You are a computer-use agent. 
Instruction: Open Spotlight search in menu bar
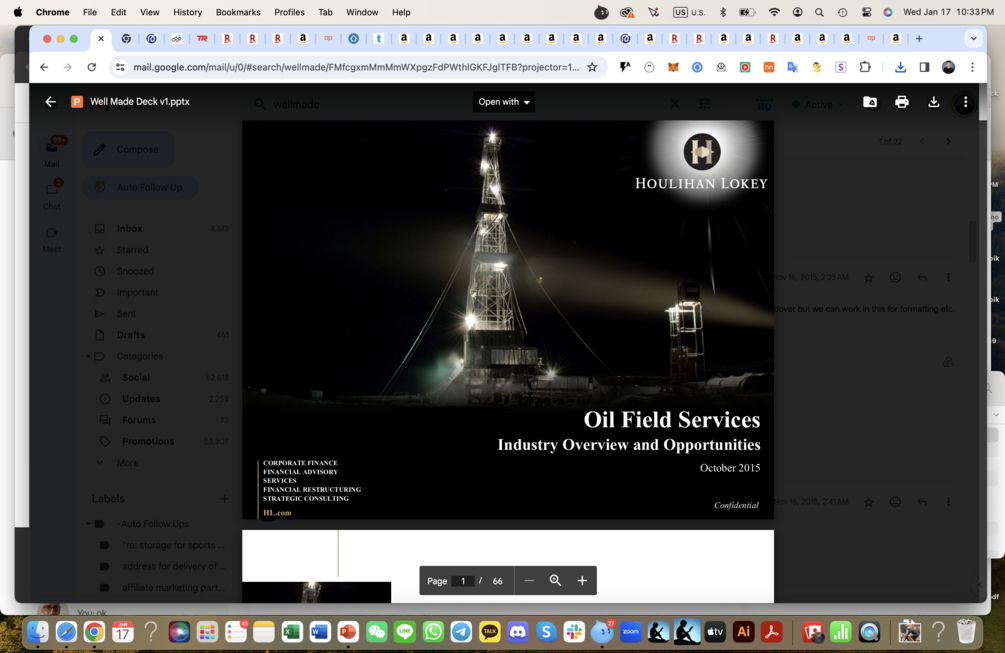pos(819,12)
